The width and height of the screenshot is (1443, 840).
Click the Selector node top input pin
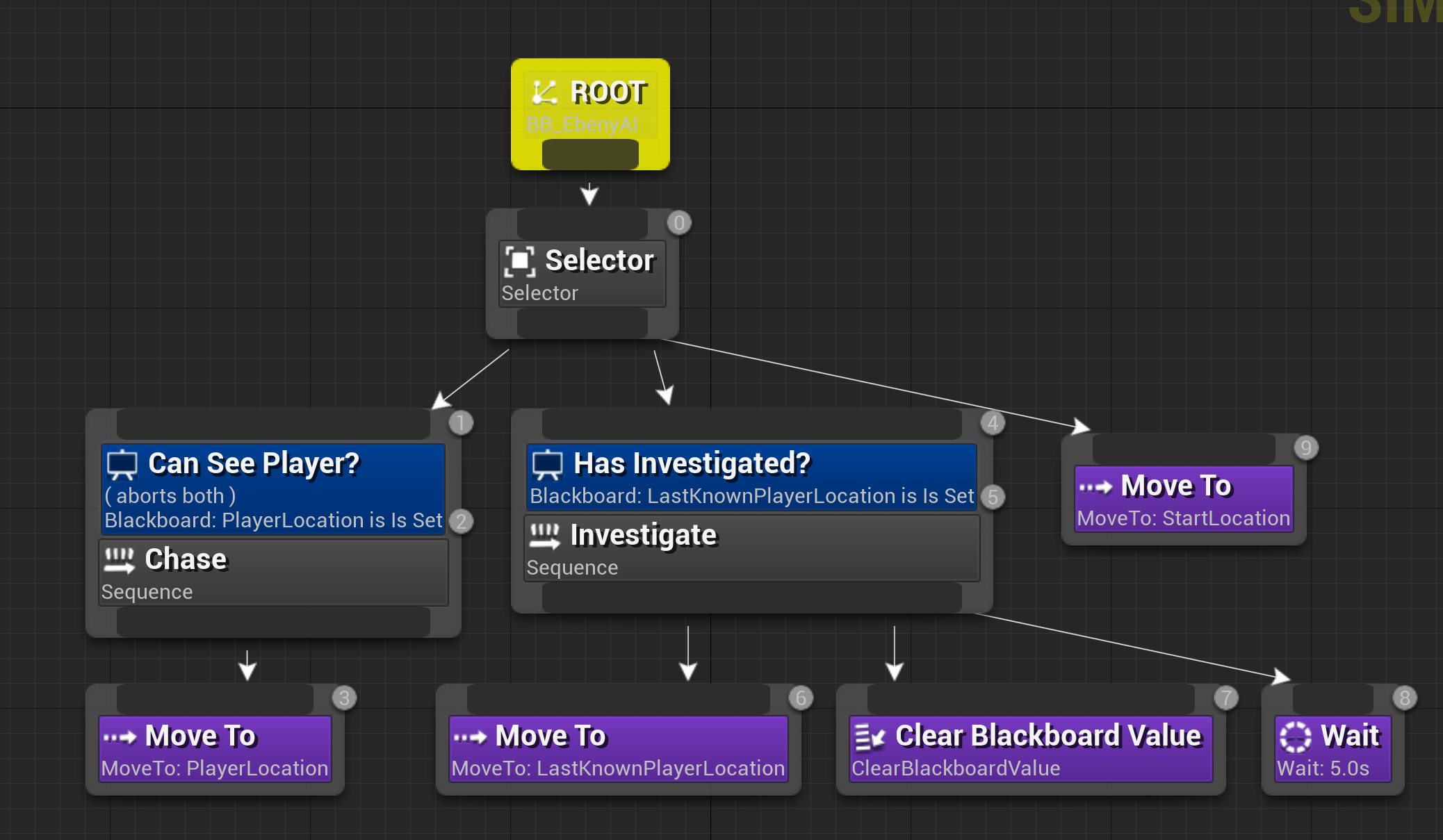click(x=582, y=224)
